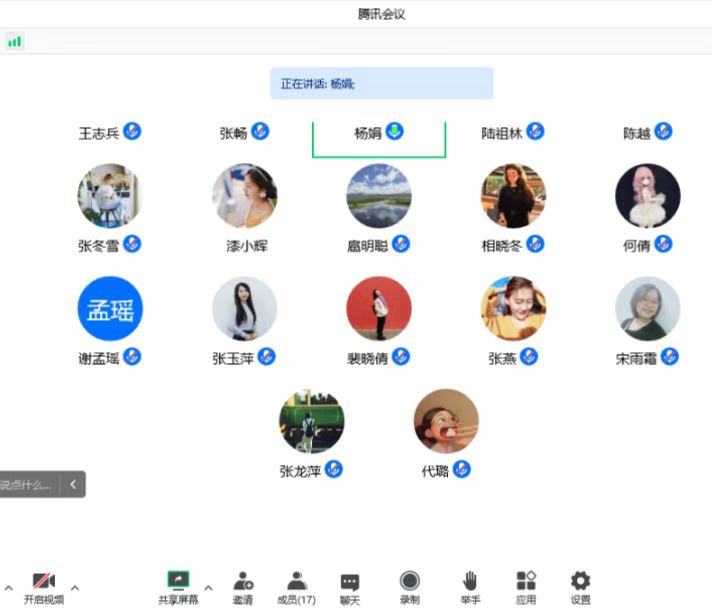712x612 pixels.
Task: Open the 应用 apps panel
Action: [526, 581]
